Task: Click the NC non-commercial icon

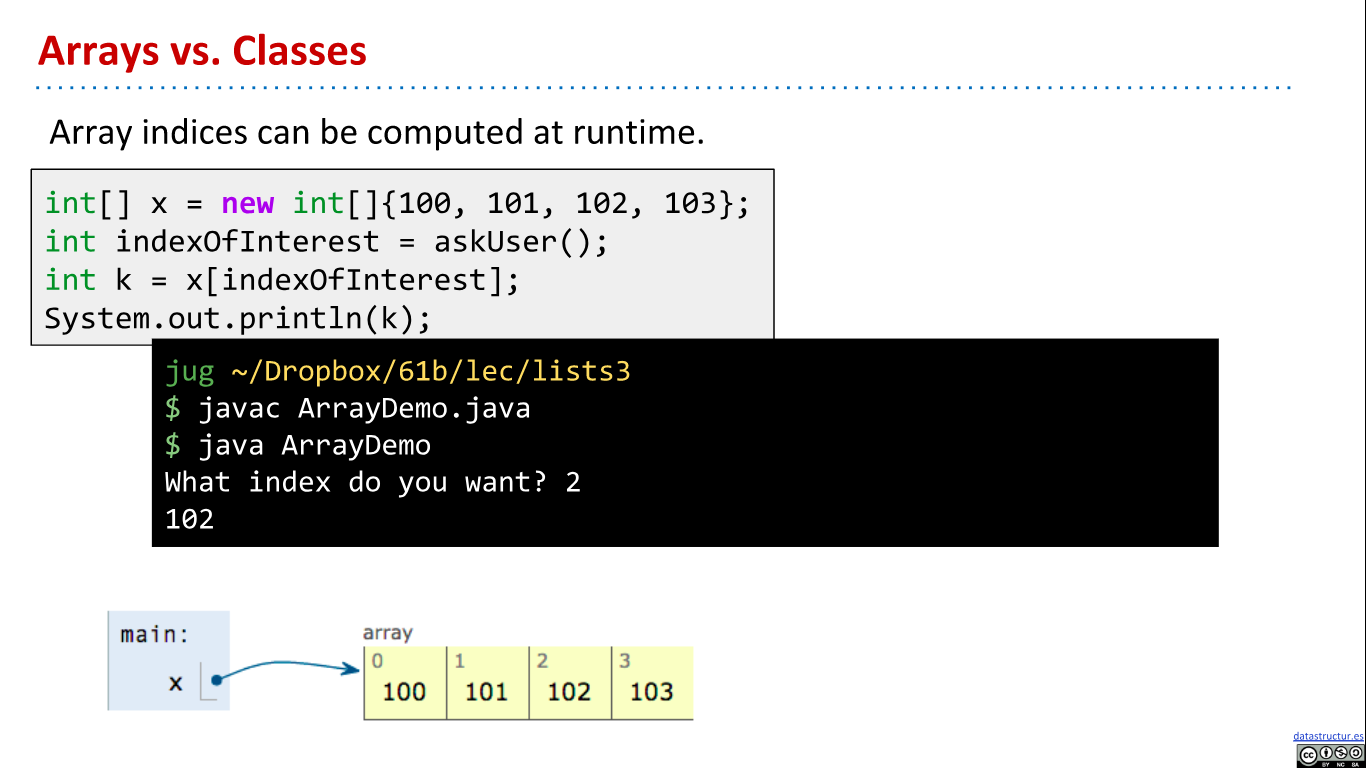Action: point(1341,753)
